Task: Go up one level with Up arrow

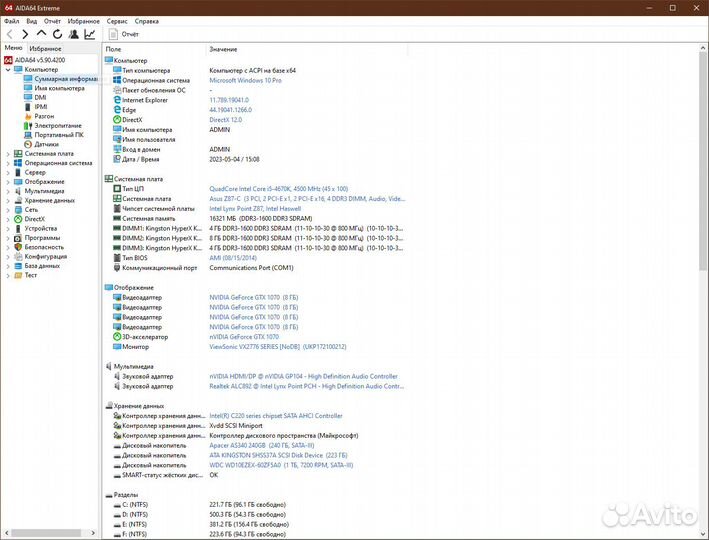Action: (x=40, y=34)
